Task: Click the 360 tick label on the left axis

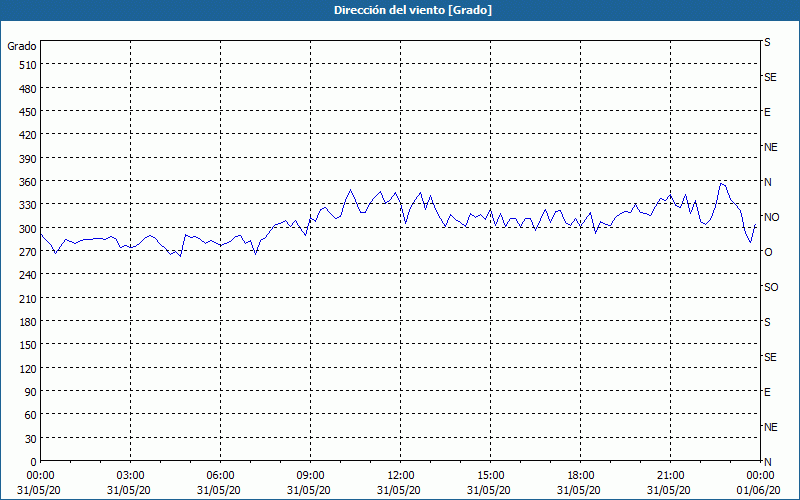Action: click(24, 182)
